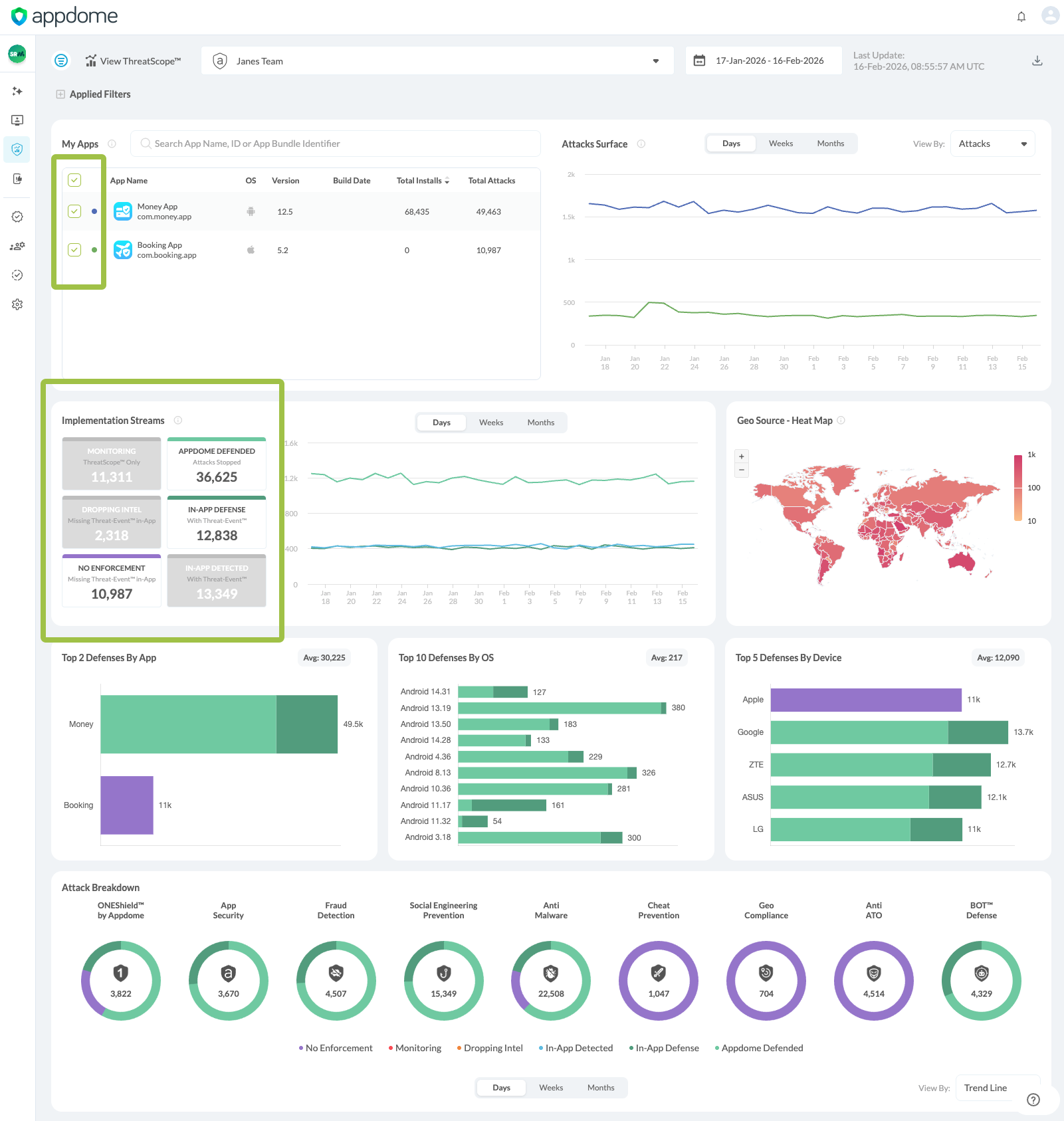
Task: Click View ThreatScope button
Action: coord(133,61)
